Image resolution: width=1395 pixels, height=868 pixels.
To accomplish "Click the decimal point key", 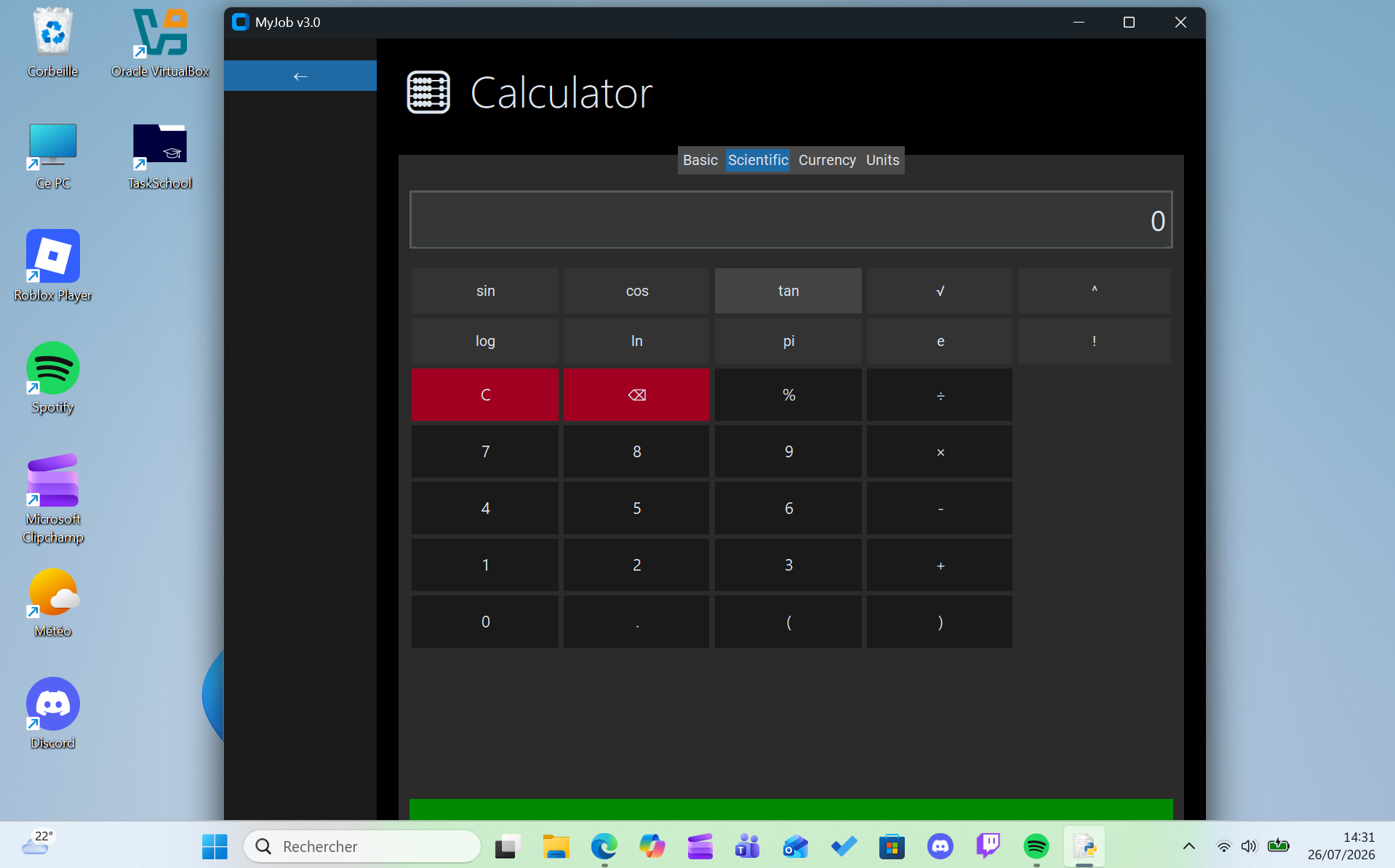I will (636, 622).
